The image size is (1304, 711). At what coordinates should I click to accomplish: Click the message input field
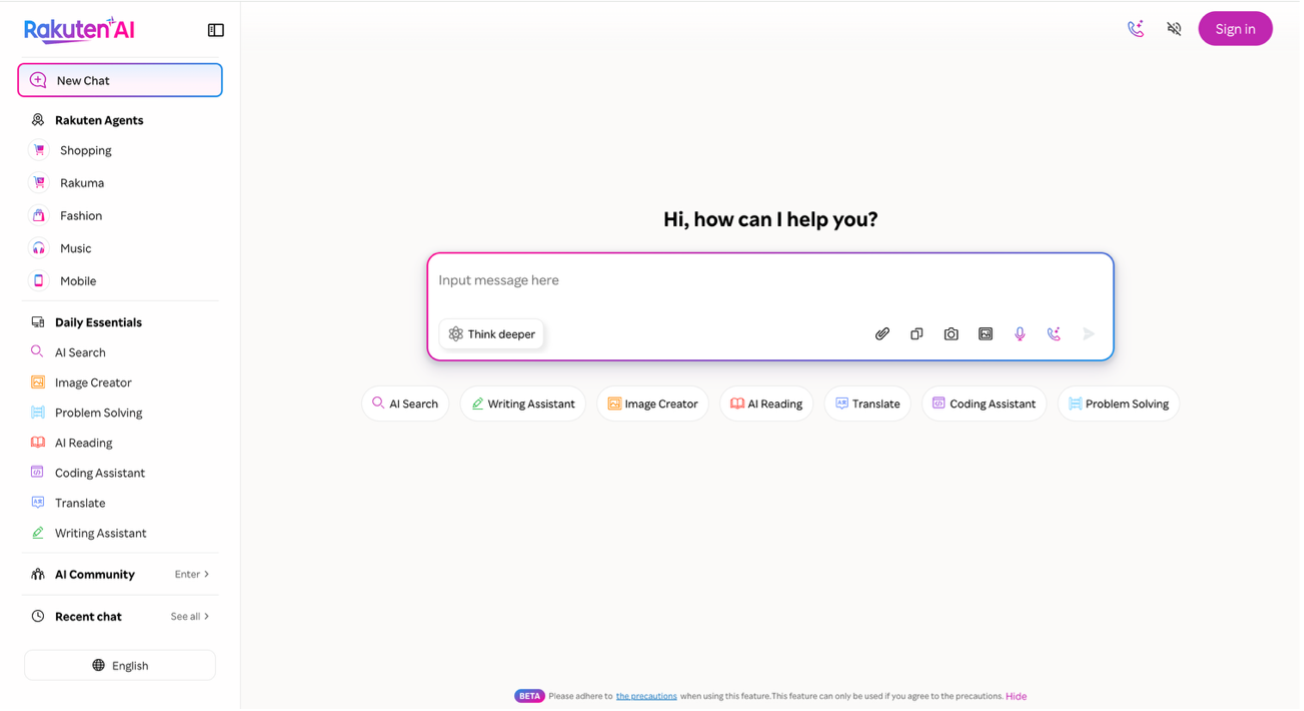(770, 281)
